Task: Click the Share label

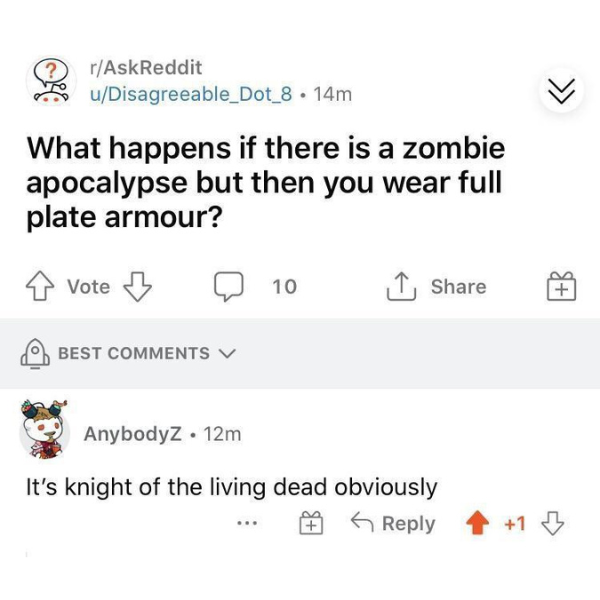Action: pyautogui.click(x=459, y=287)
